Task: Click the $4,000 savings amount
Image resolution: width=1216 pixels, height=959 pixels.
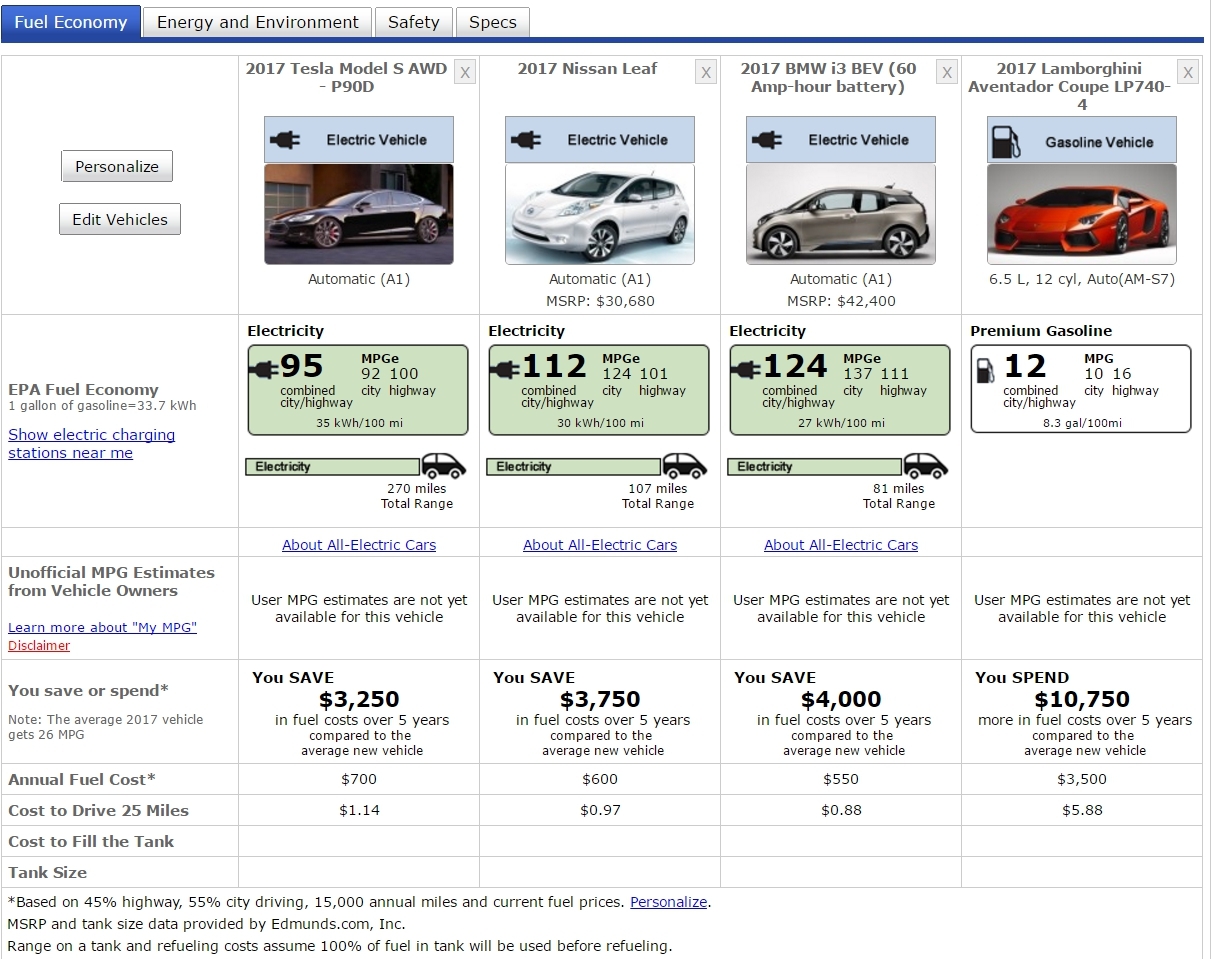Action: (x=841, y=700)
